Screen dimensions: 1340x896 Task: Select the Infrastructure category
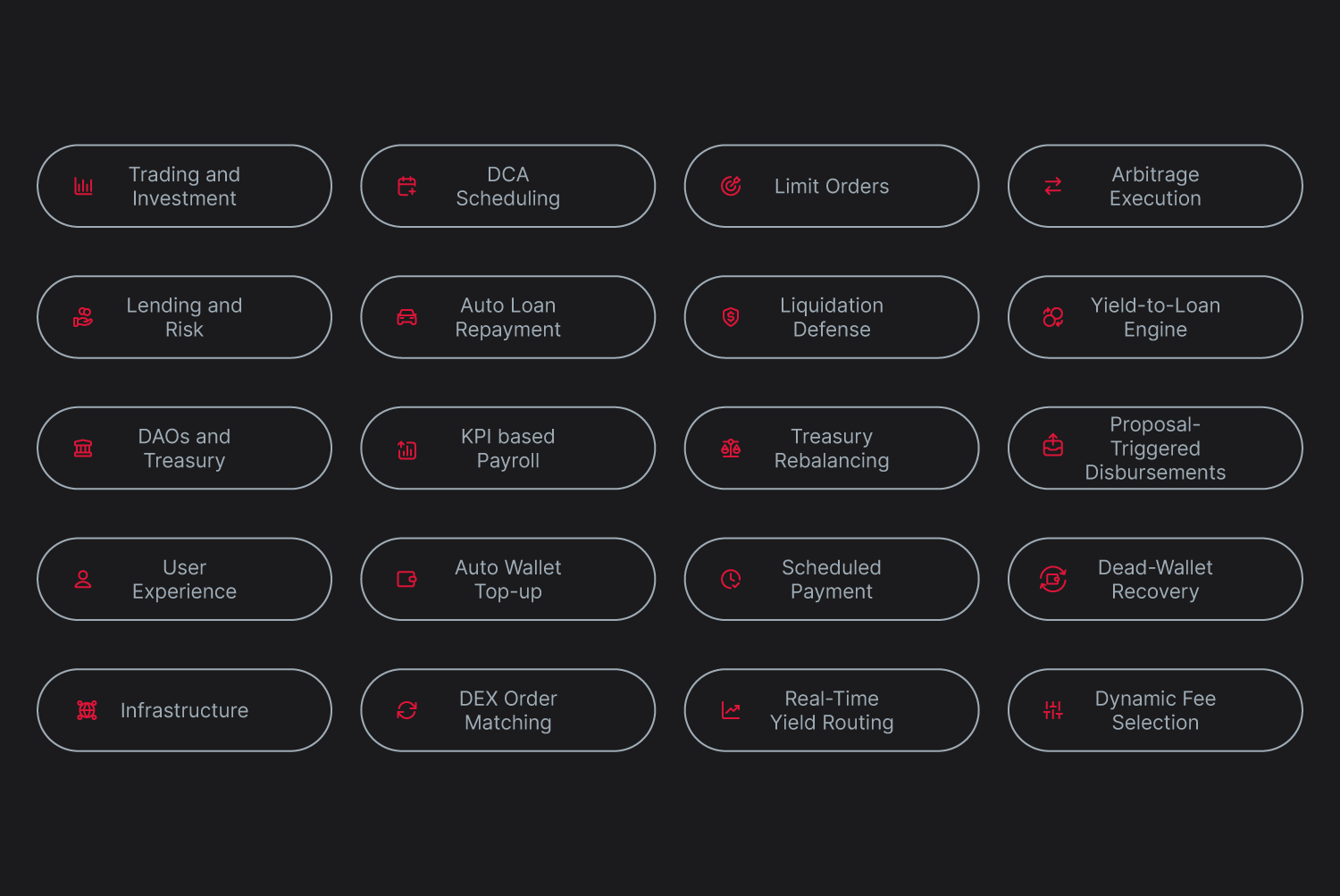(184, 710)
